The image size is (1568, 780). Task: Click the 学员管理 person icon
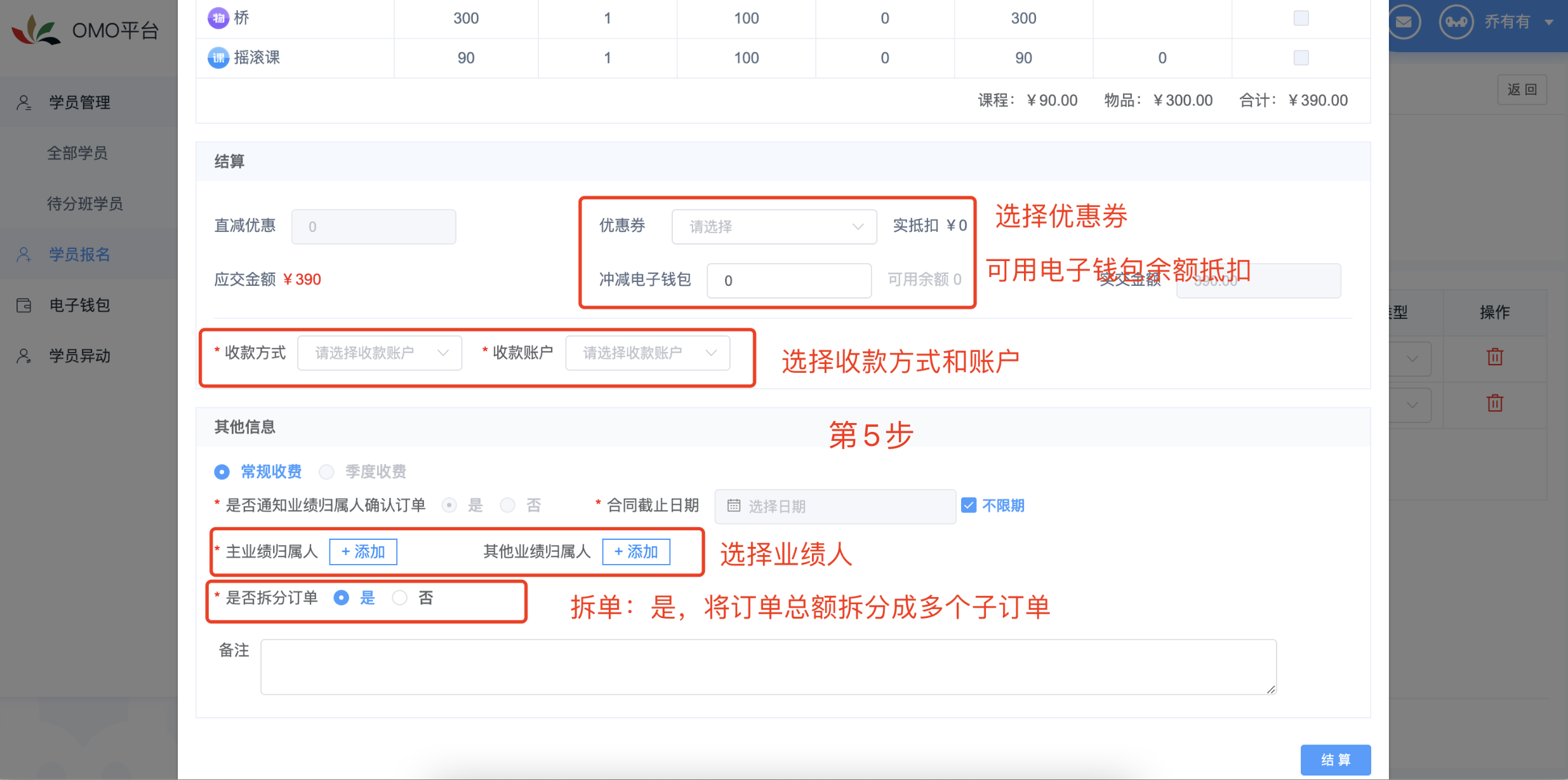click(x=24, y=102)
